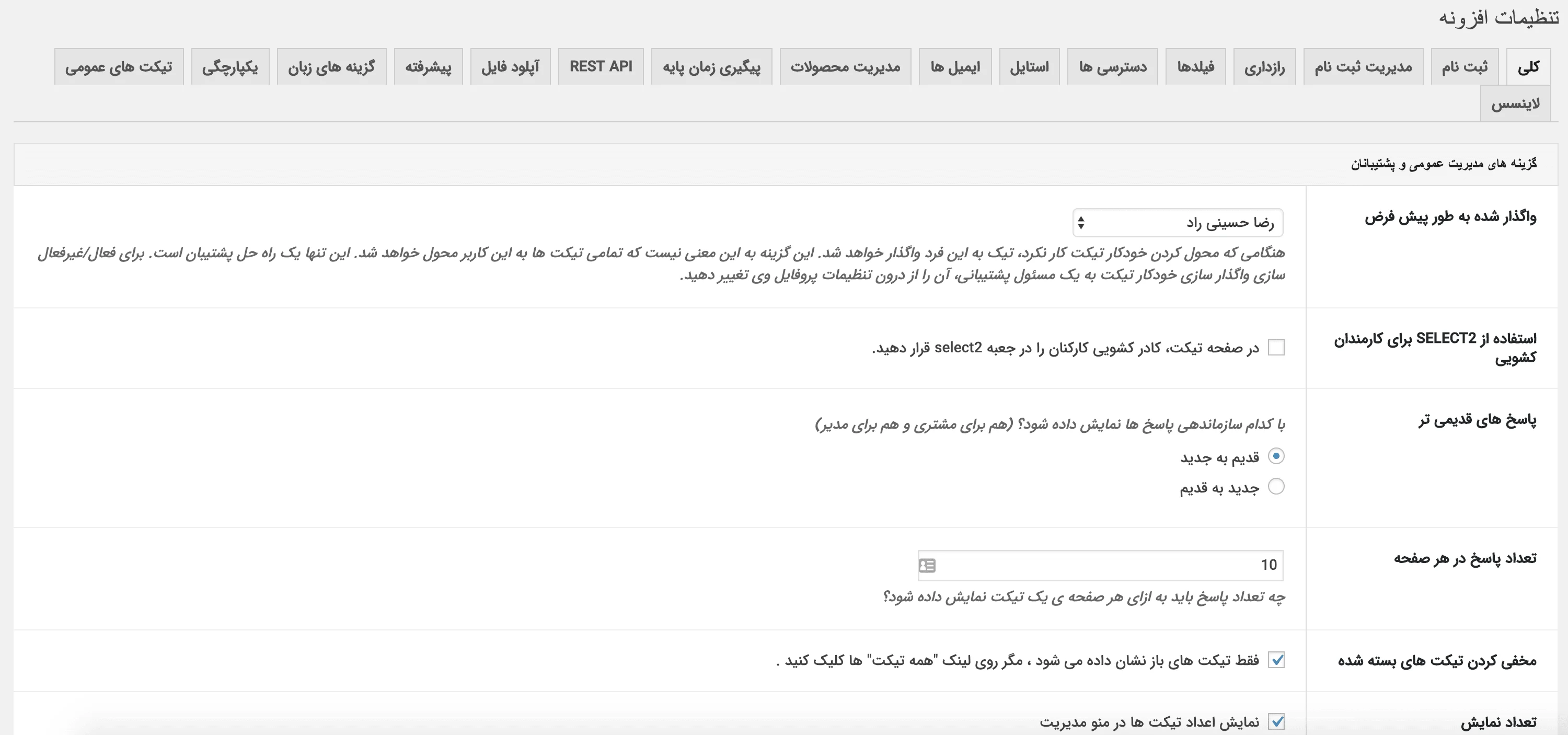
Task: Switch to the دسترسی ها tab
Action: point(1113,66)
